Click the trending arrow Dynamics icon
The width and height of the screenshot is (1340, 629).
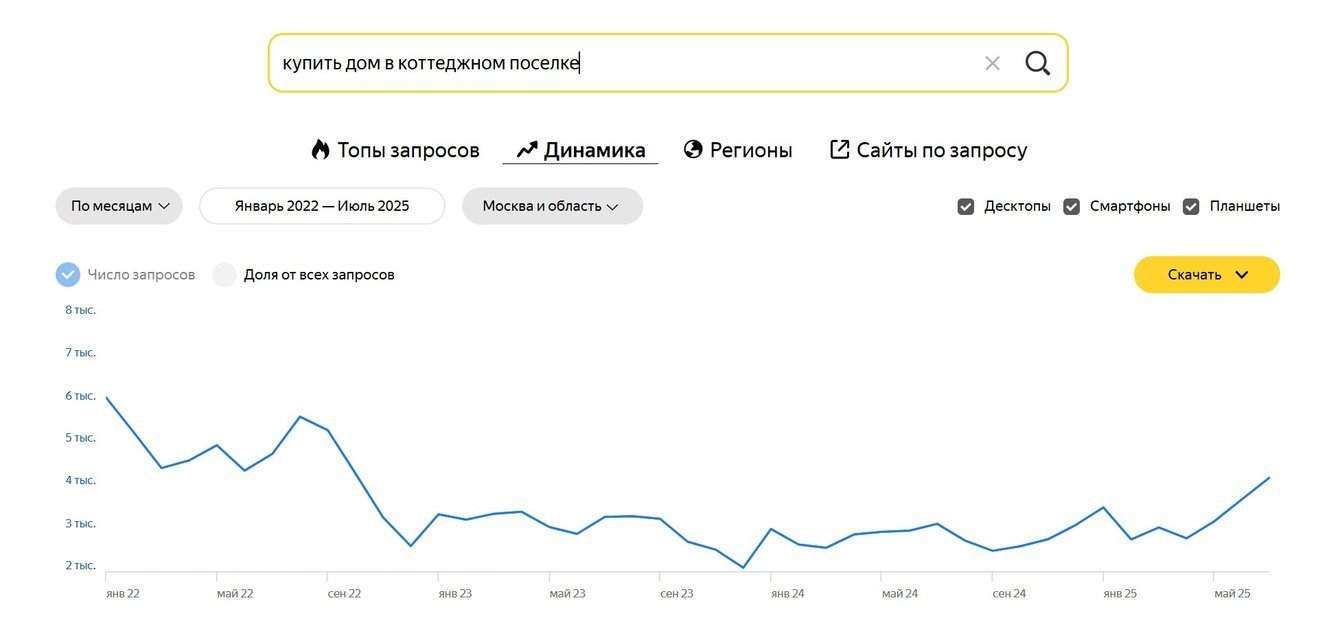527,150
